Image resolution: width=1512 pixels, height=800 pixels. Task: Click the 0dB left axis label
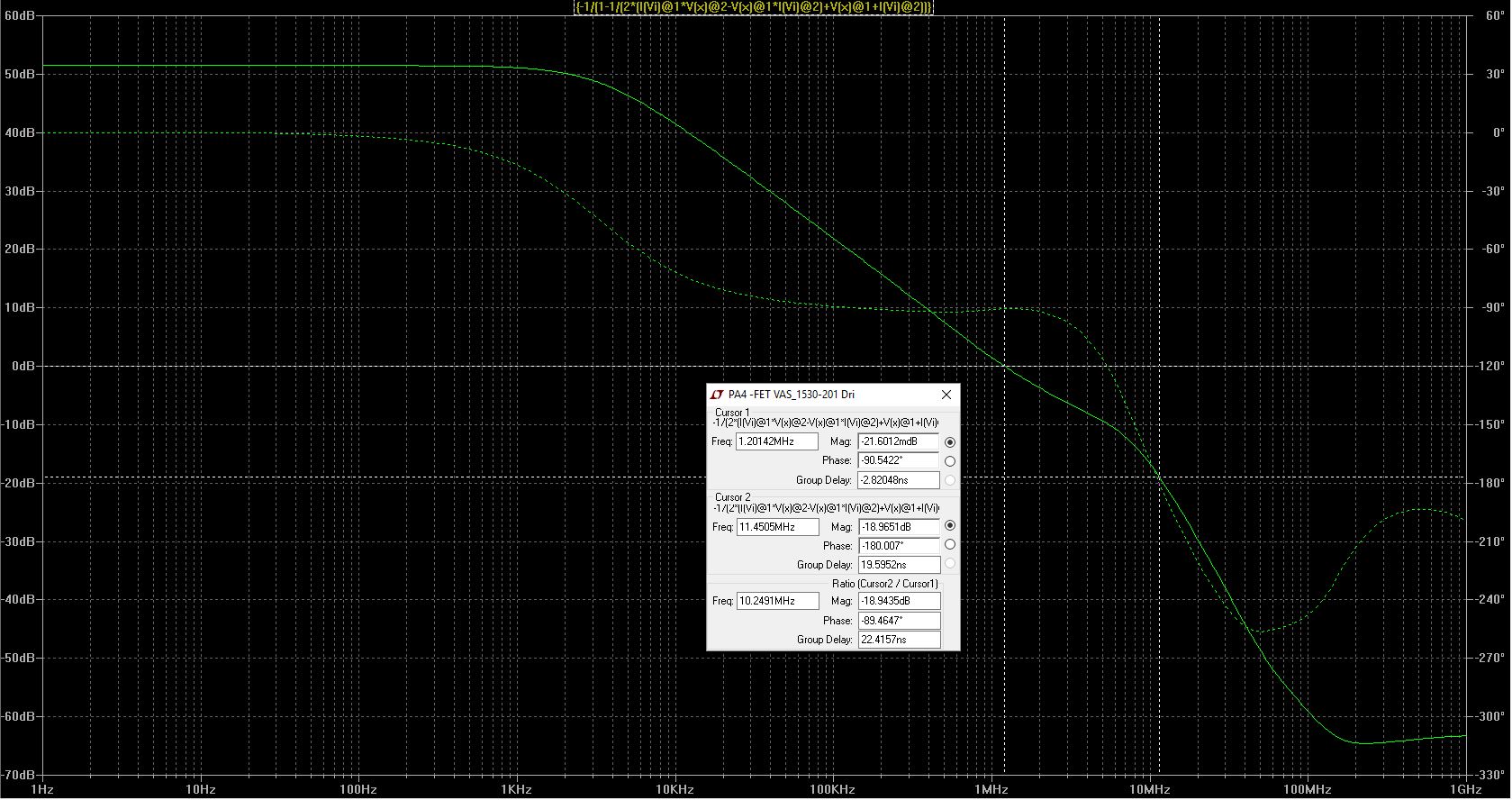[23, 367]
